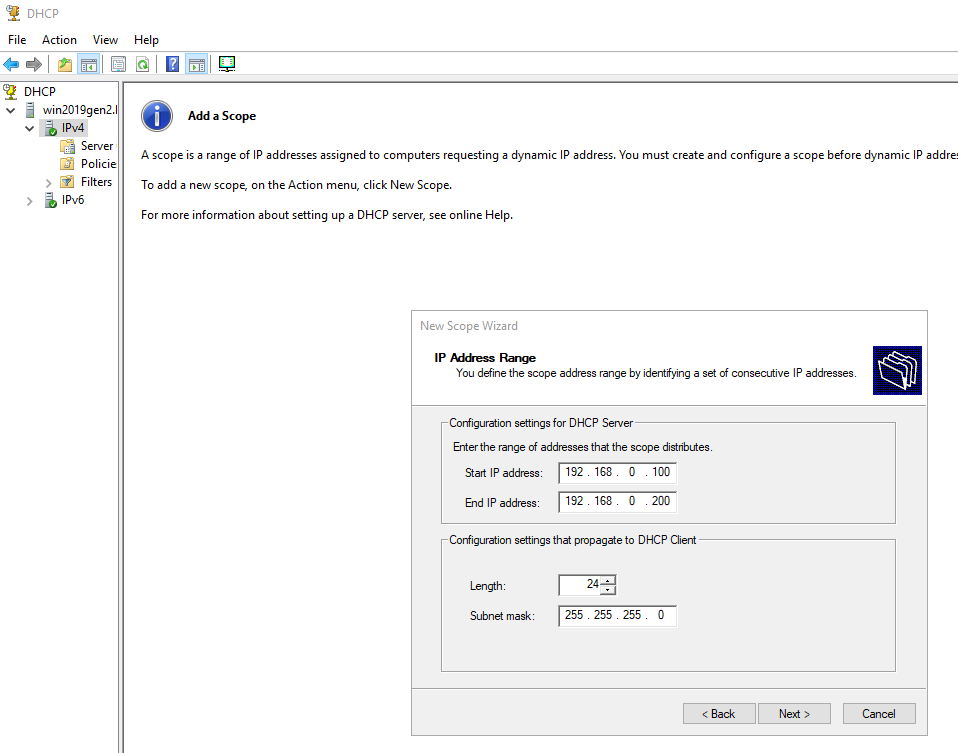958x753 pixels.
Task: Click 'Configuration settings for DHCP Server' group title
Action: (541, 423)
